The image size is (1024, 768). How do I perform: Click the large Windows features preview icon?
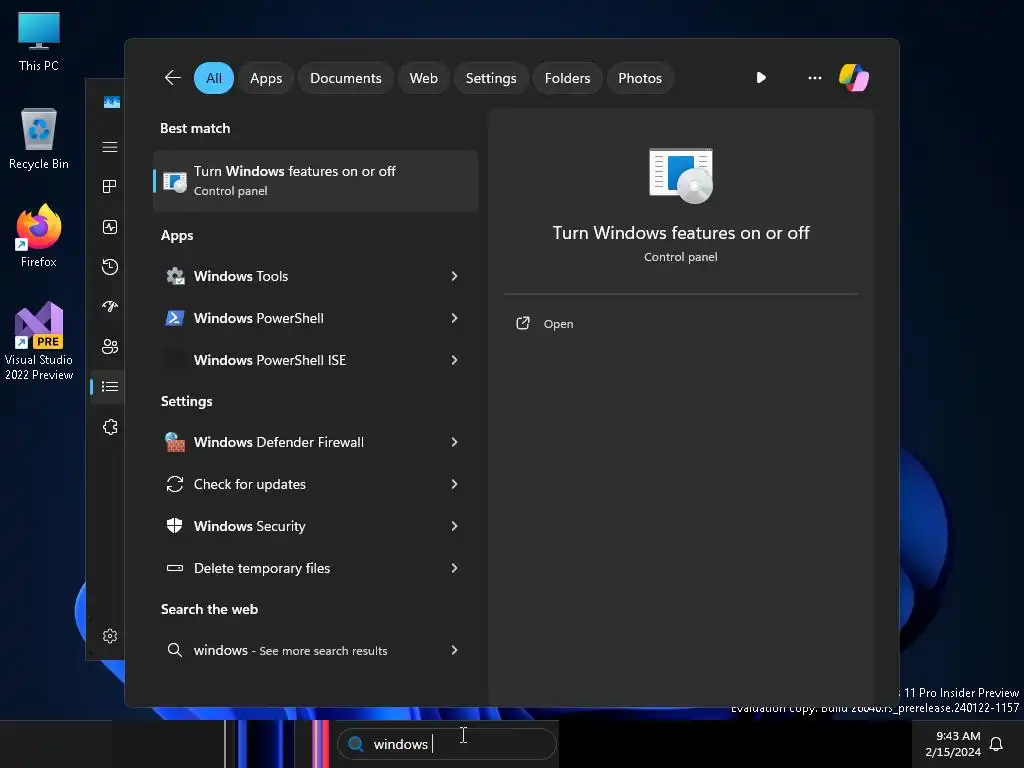[680, 176]
